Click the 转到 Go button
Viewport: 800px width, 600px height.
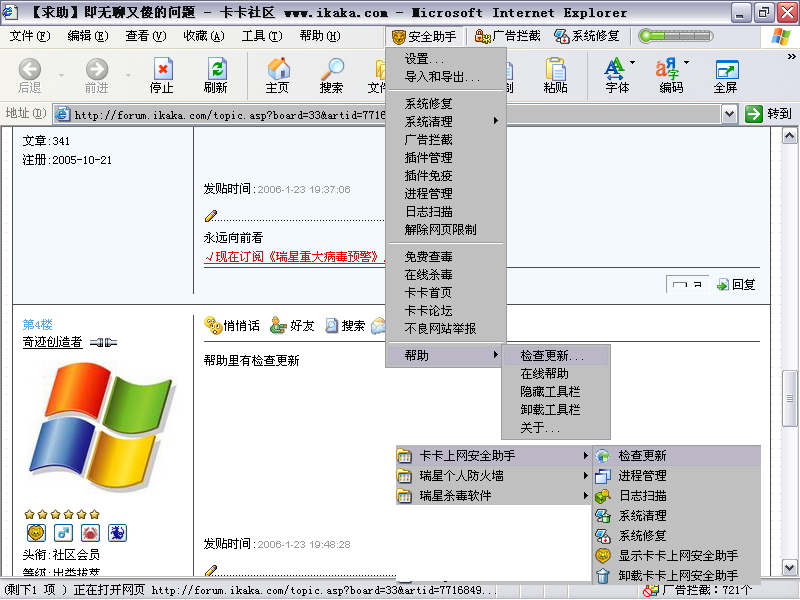pyautogui.click(x=768, y=114)
